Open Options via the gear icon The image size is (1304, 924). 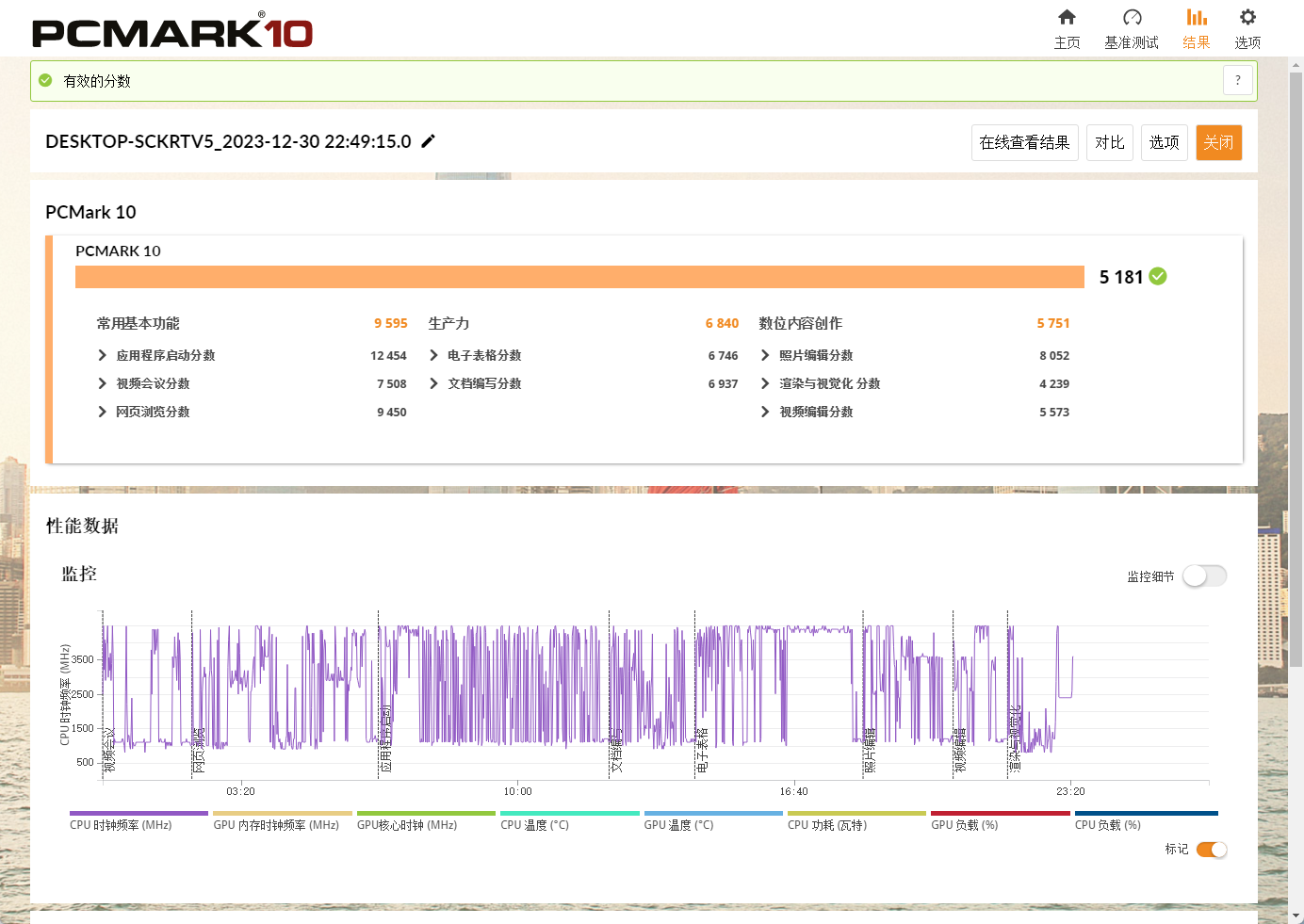[x=1247, y=18]
